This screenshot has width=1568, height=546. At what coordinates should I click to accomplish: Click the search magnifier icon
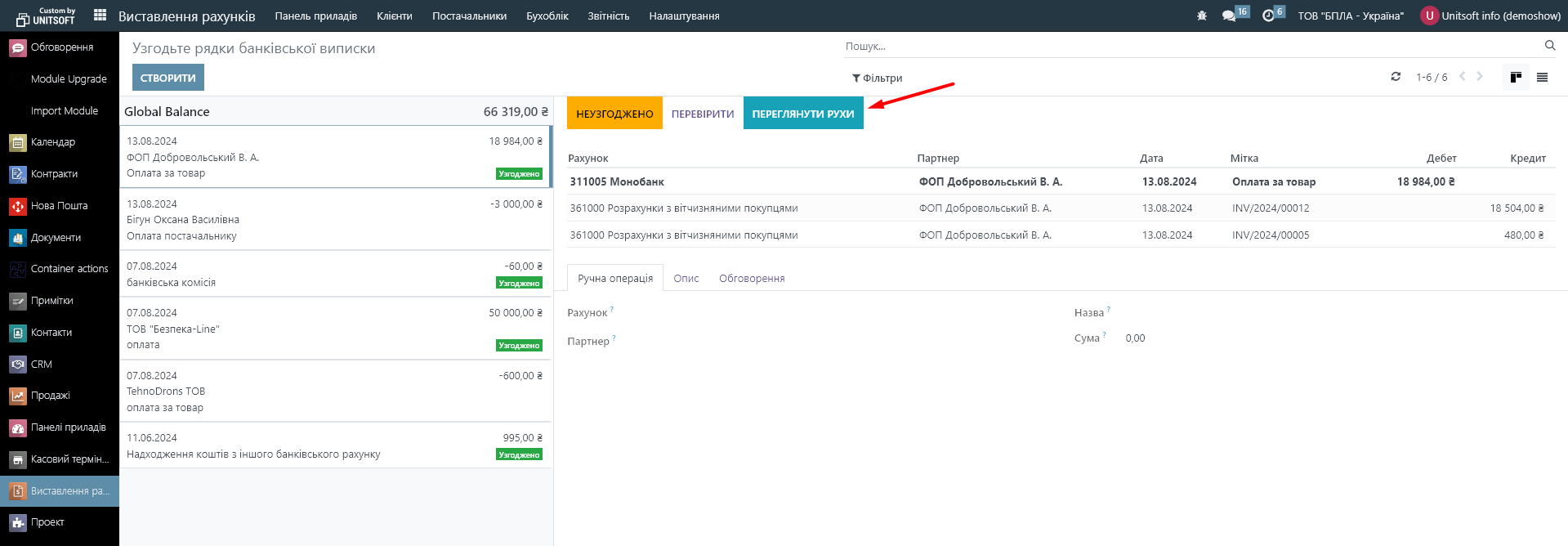point(1549,46)
